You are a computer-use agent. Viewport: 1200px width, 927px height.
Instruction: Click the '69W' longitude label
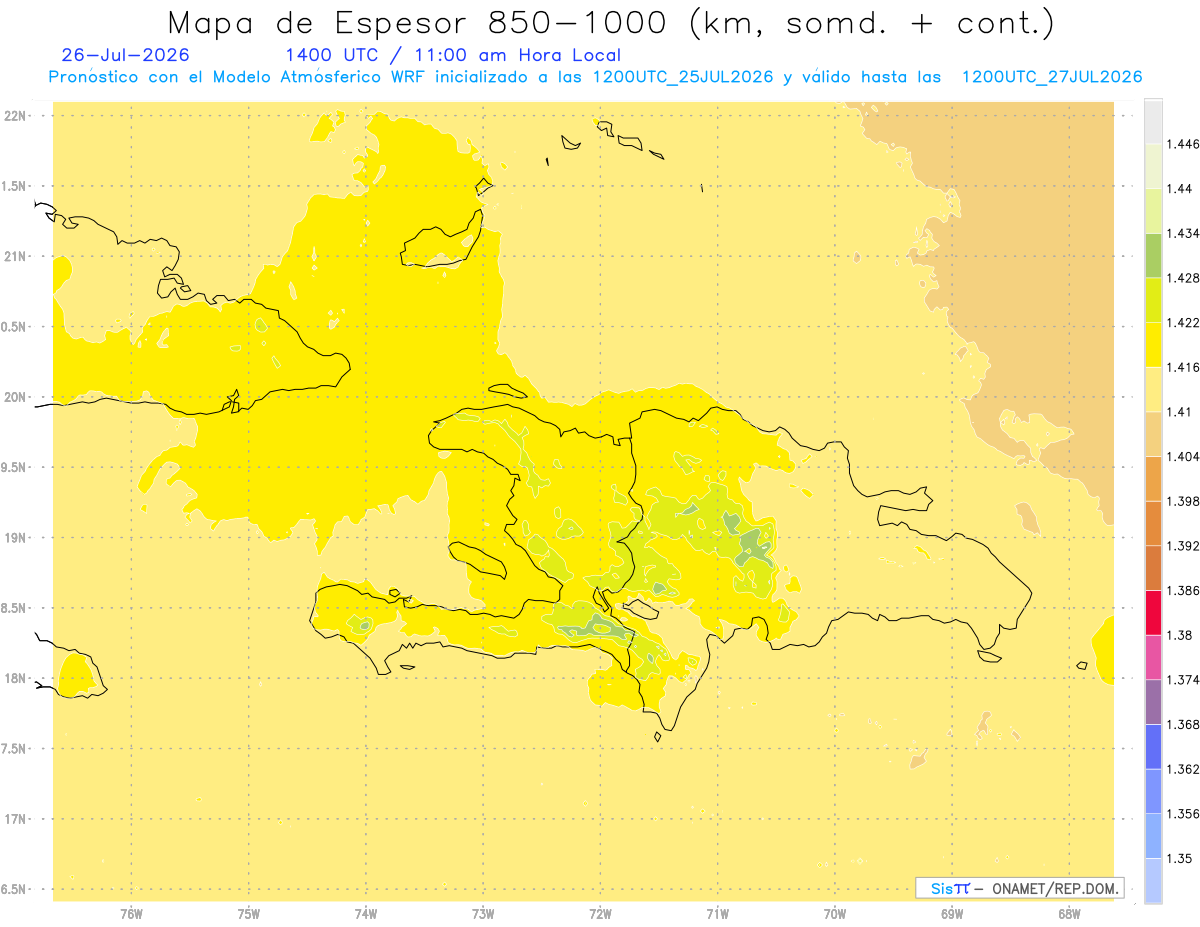coord(952,913)
